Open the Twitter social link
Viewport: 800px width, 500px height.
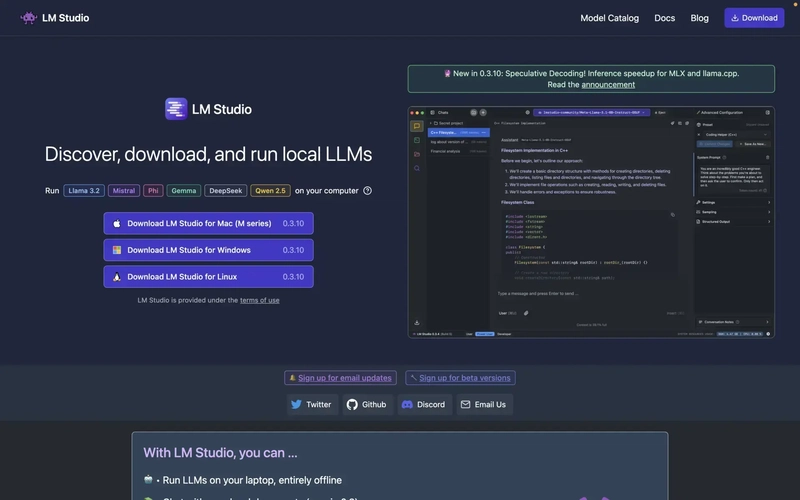click(311, 405)
